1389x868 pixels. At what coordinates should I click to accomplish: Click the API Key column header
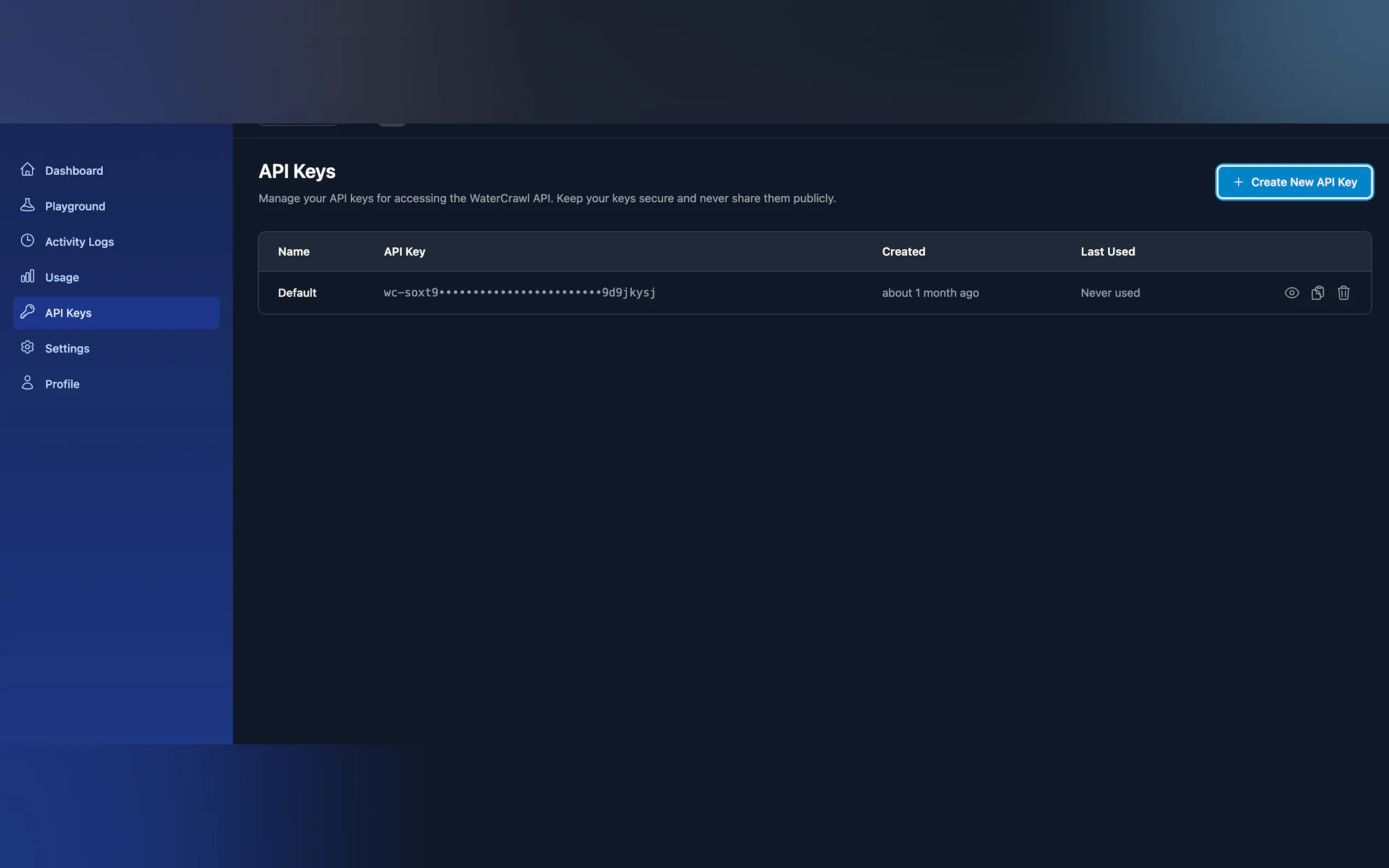tap(404, 251)
